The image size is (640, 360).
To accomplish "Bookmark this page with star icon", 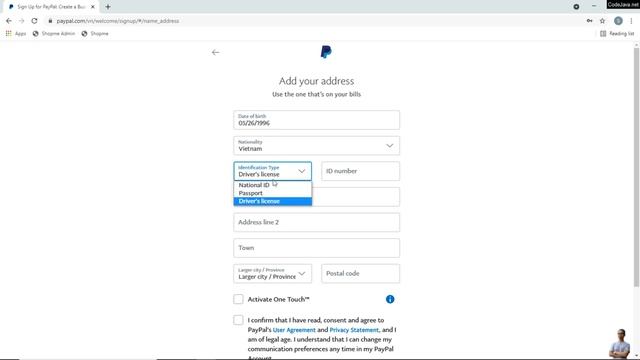I will [x=602, y=21].
